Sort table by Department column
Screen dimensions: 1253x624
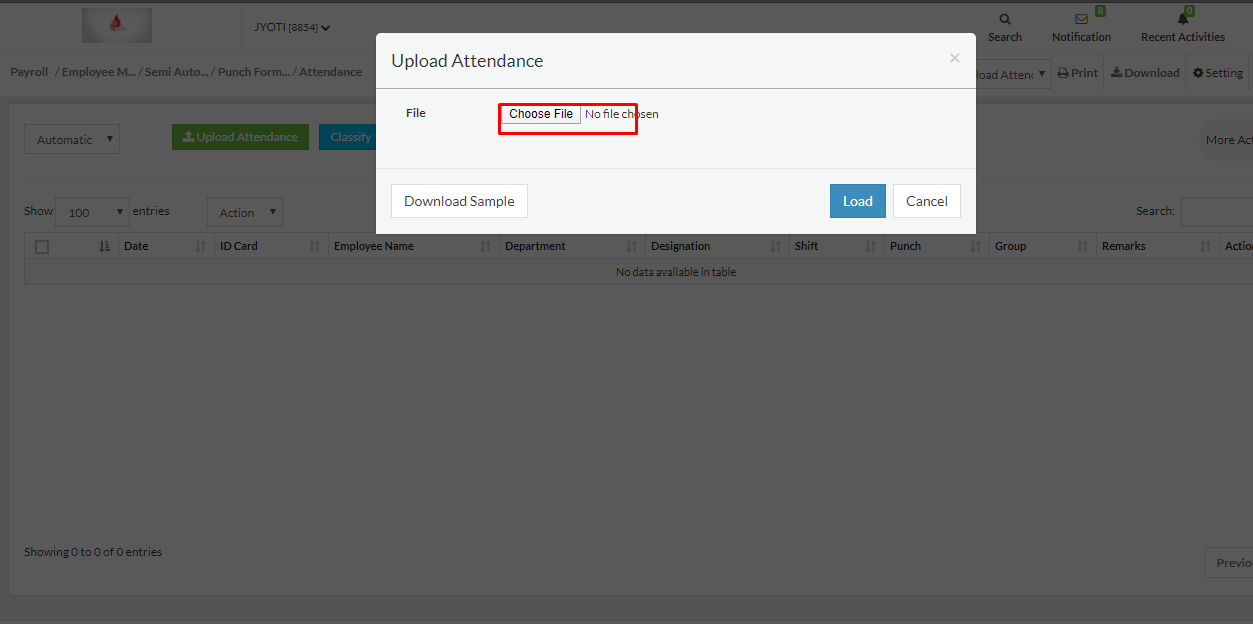[x=572, y=246]
